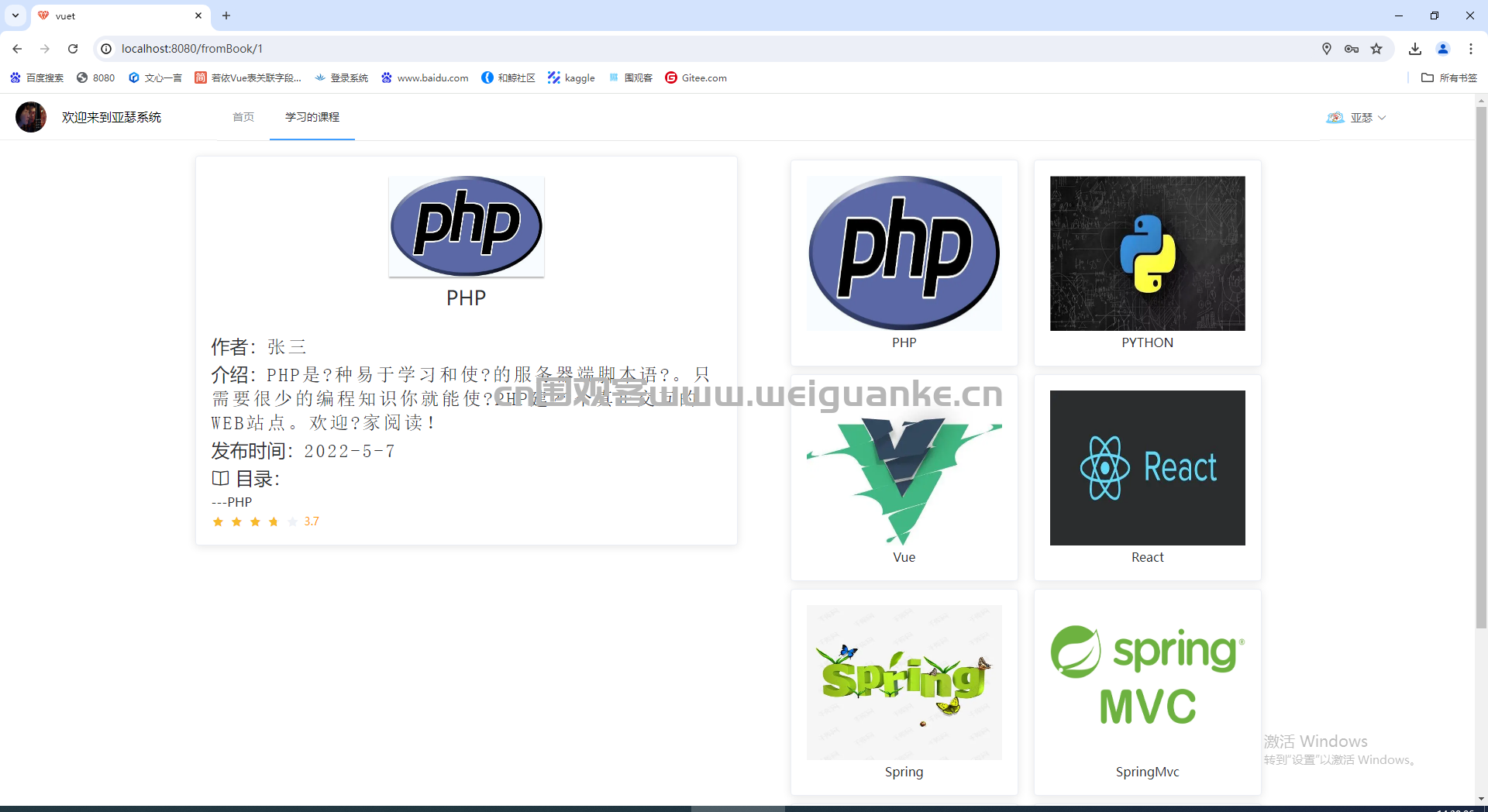1488x812 pixels.
Task: Open the Chrome profile avatar
Action: pyautogui.click(x=1443, y=49)
